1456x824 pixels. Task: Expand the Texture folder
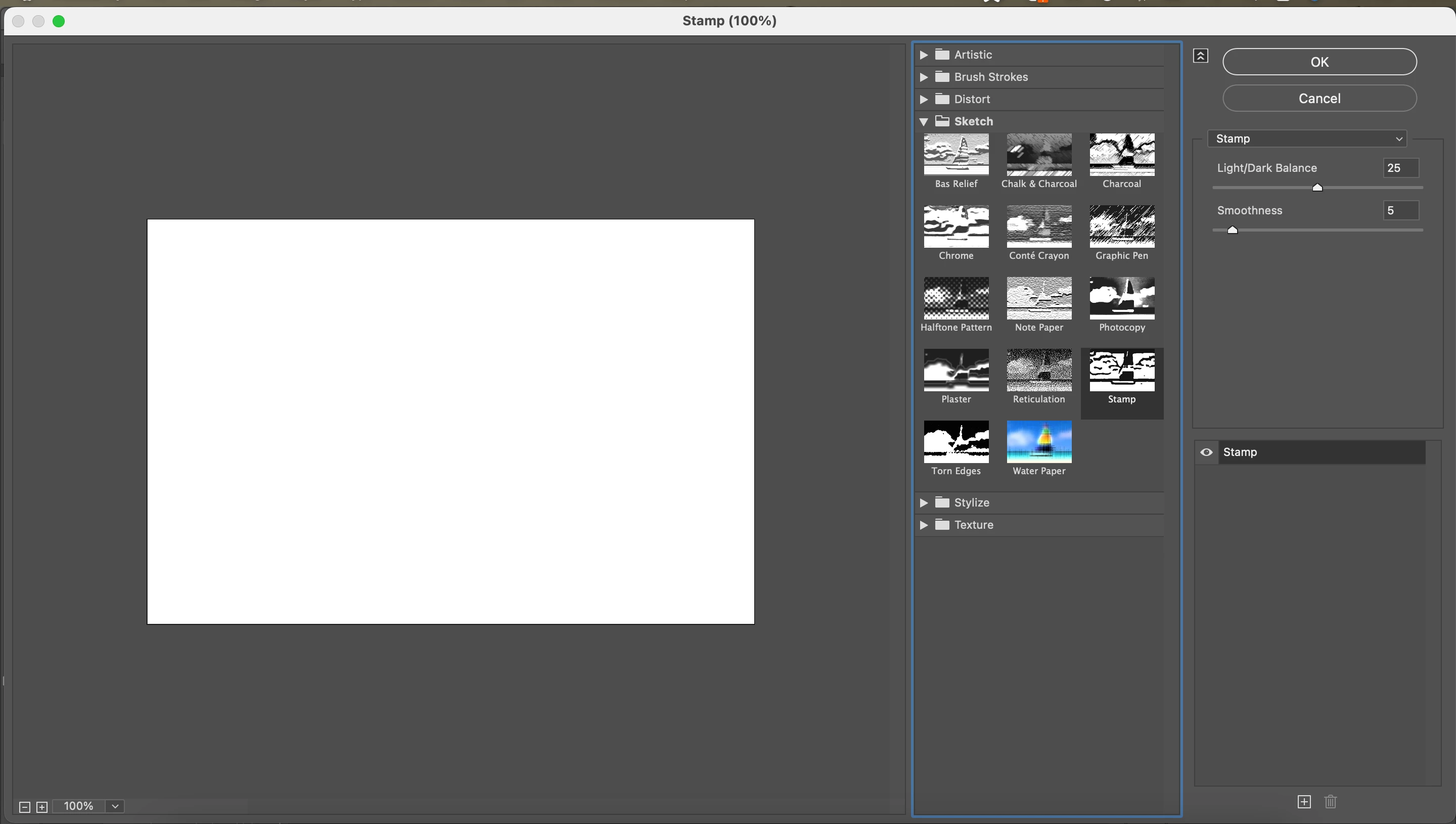point(924,525)
